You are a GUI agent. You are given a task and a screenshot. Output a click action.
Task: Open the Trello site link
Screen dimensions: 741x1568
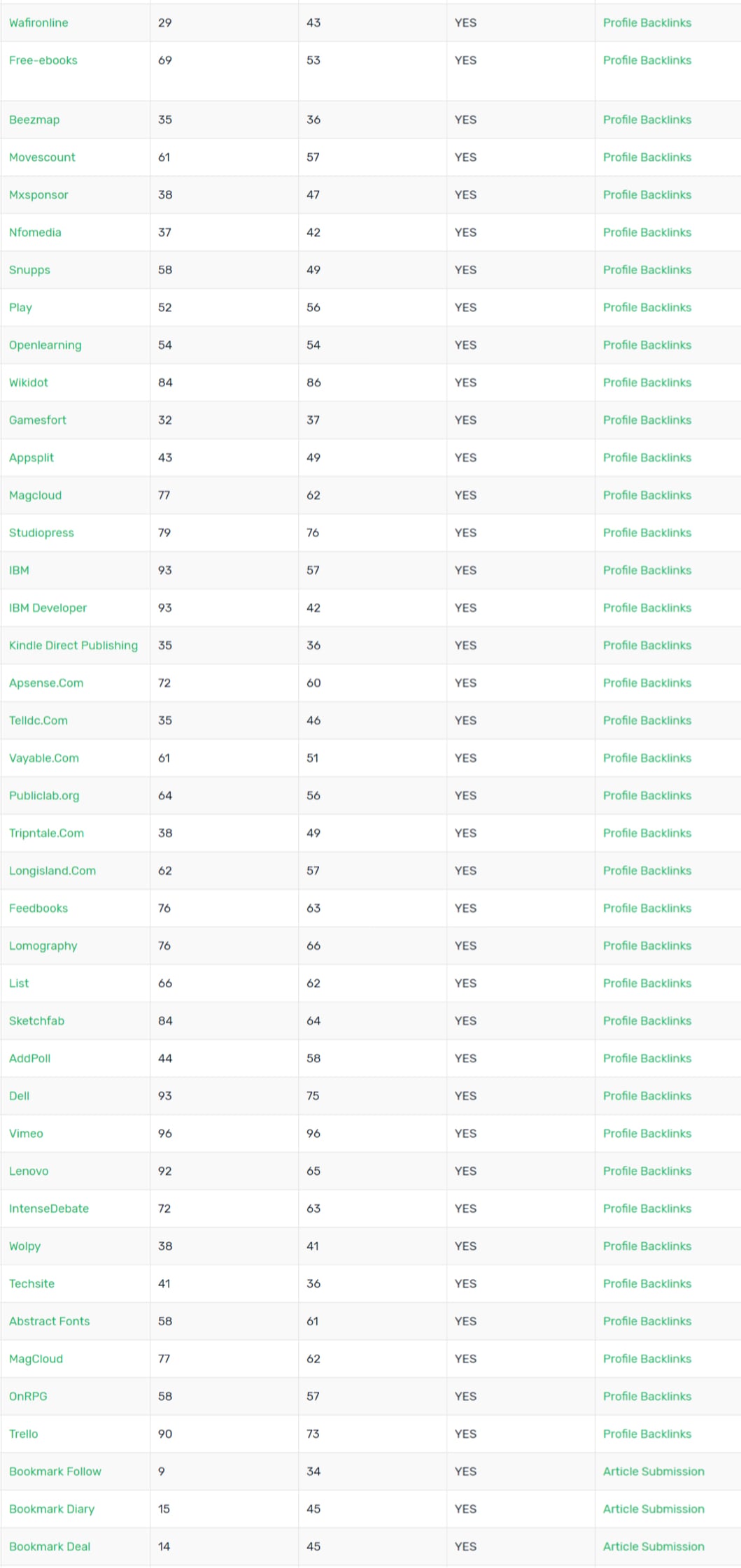(x=24, y=1434)
